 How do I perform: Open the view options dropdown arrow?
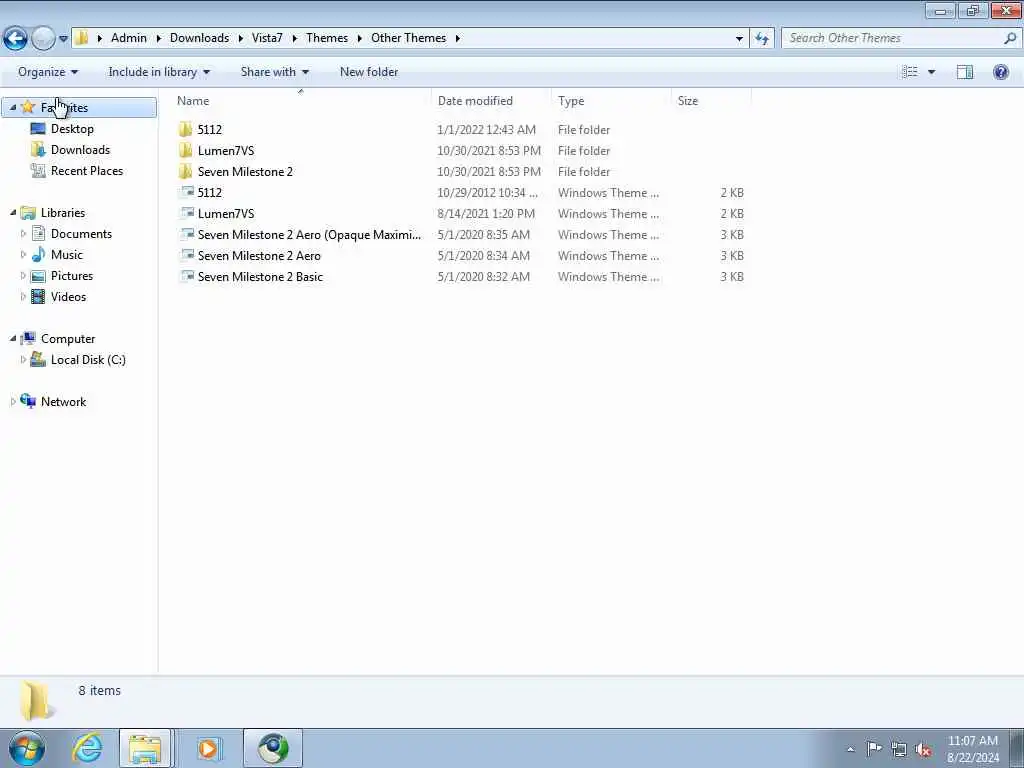[x=931, y=72]
